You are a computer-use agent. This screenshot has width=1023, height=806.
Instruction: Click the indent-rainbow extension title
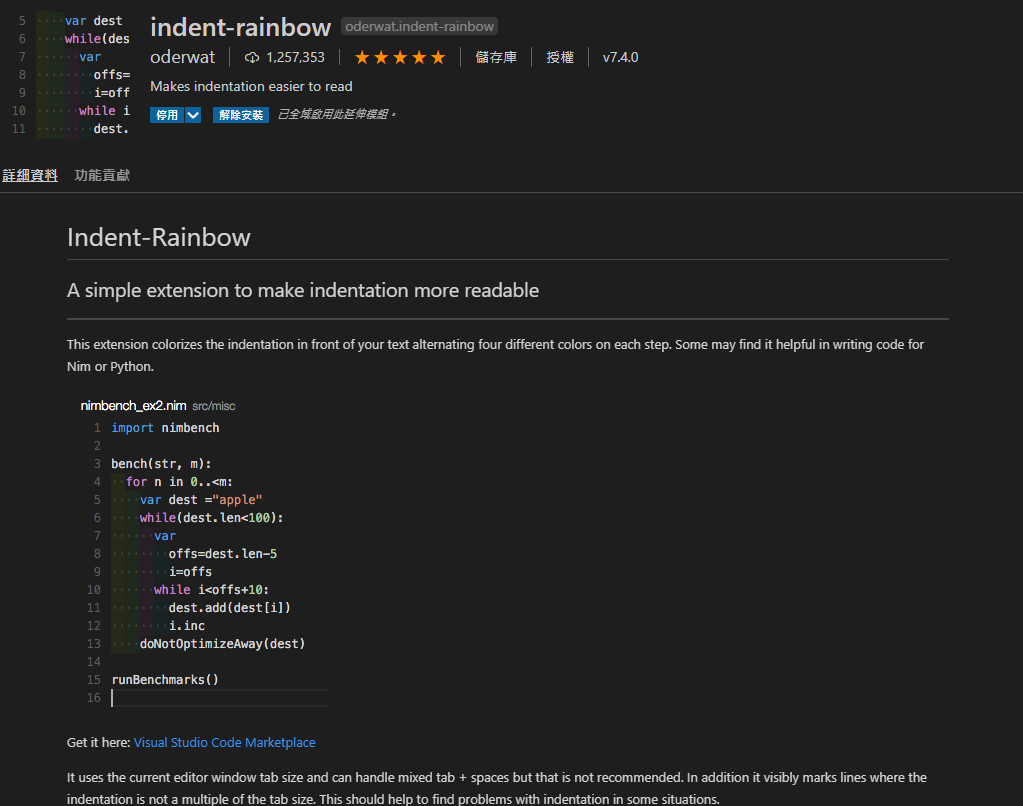coord(240,27)
